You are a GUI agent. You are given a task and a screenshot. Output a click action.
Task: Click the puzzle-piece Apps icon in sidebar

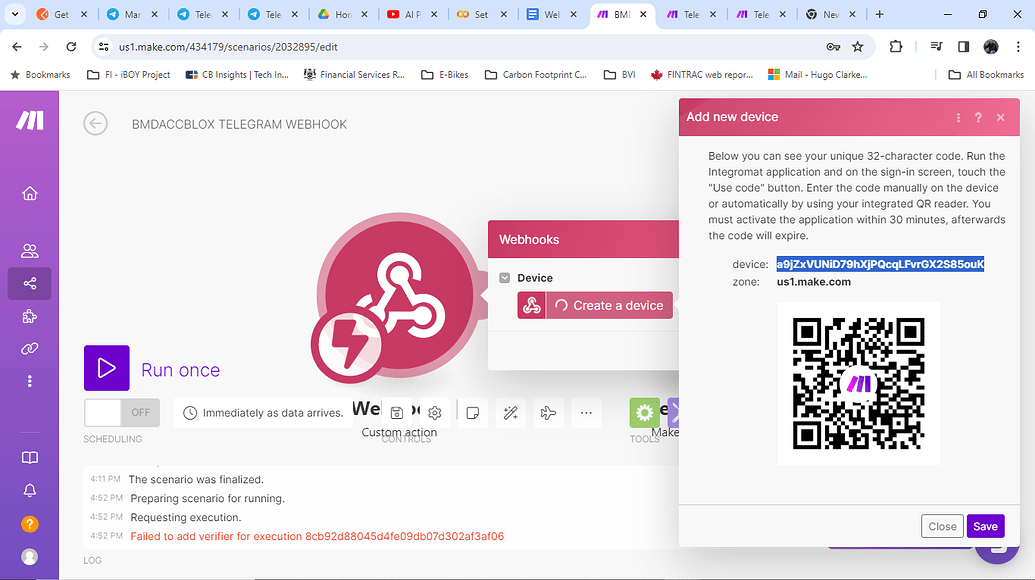point(29,316)
